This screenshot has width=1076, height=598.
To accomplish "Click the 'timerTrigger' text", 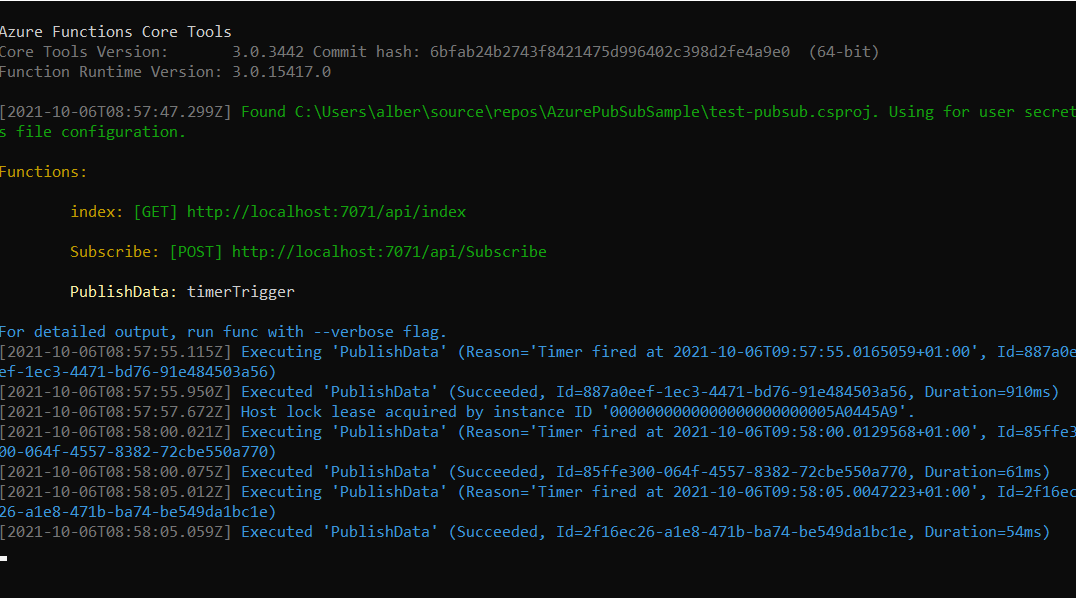I will pos(241,292).
